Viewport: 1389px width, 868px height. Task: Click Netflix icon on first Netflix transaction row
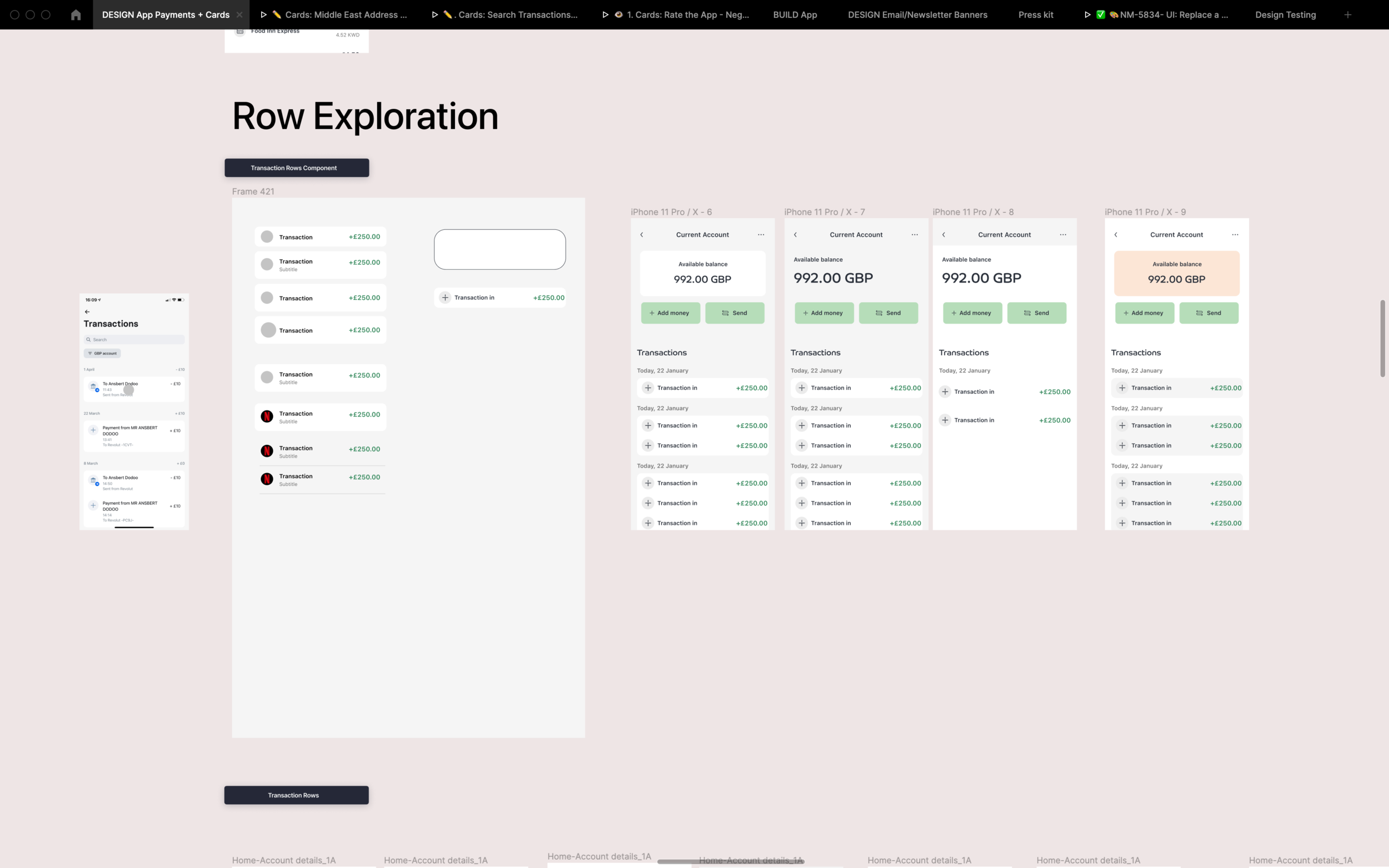267,416
